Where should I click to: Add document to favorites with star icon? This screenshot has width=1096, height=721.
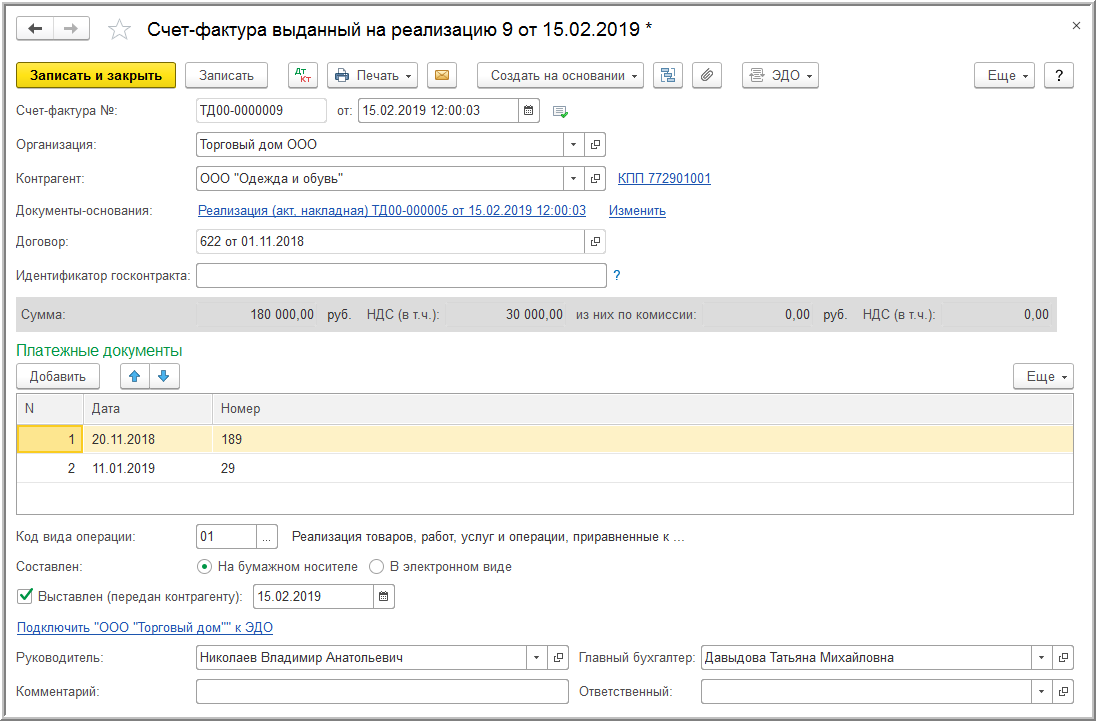(x=120, y=29)
